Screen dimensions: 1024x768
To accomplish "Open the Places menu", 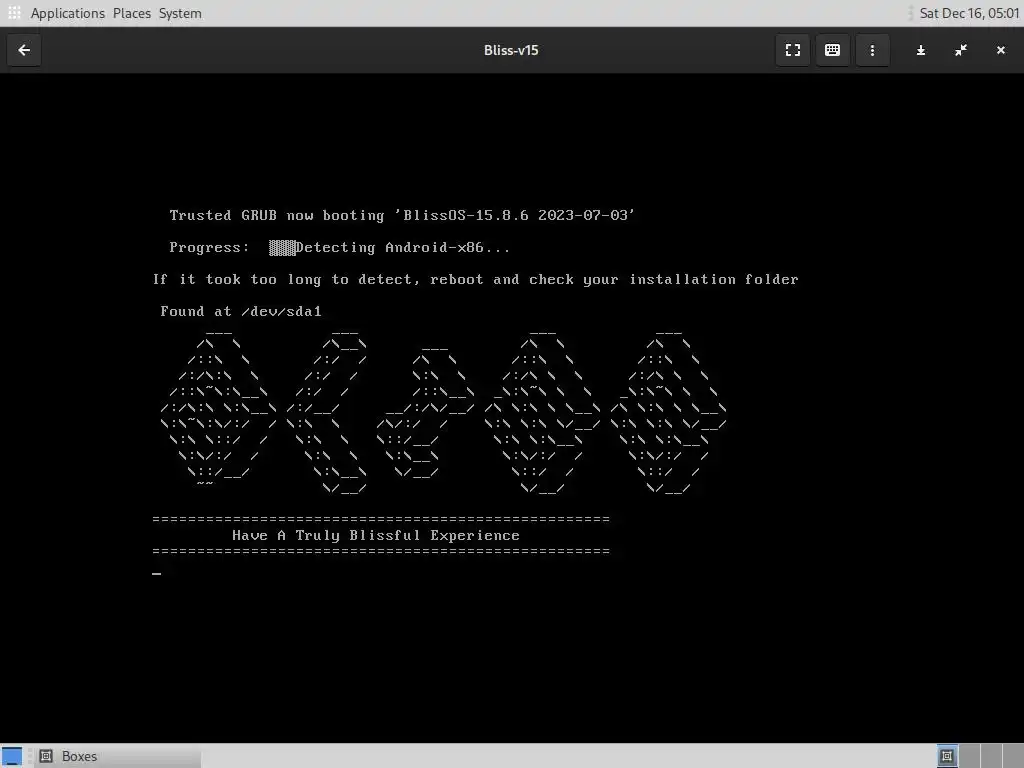I will [x=132, y=13].
